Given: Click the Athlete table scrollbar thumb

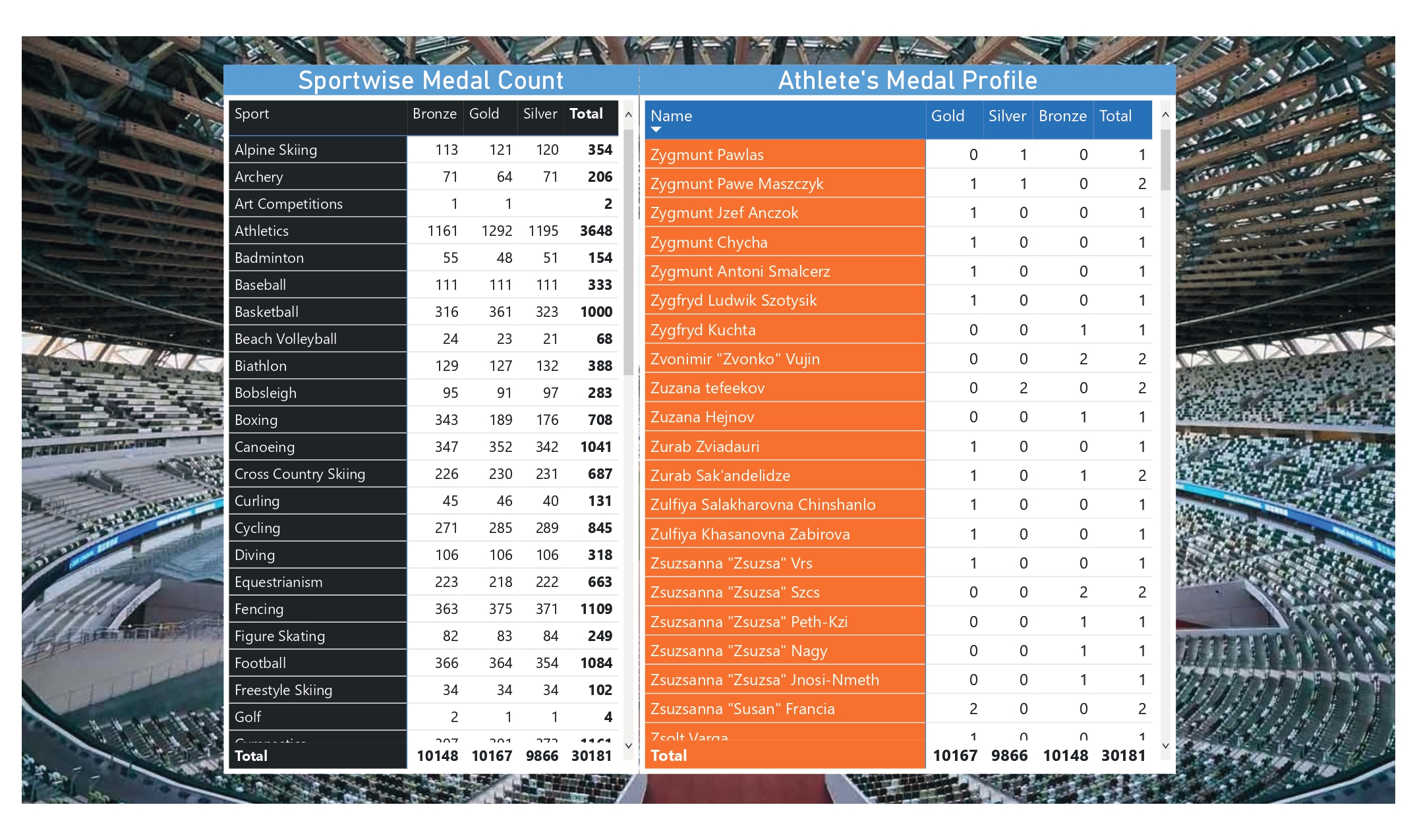Looking at the screenshot, I should click(x=1165, y=159).
